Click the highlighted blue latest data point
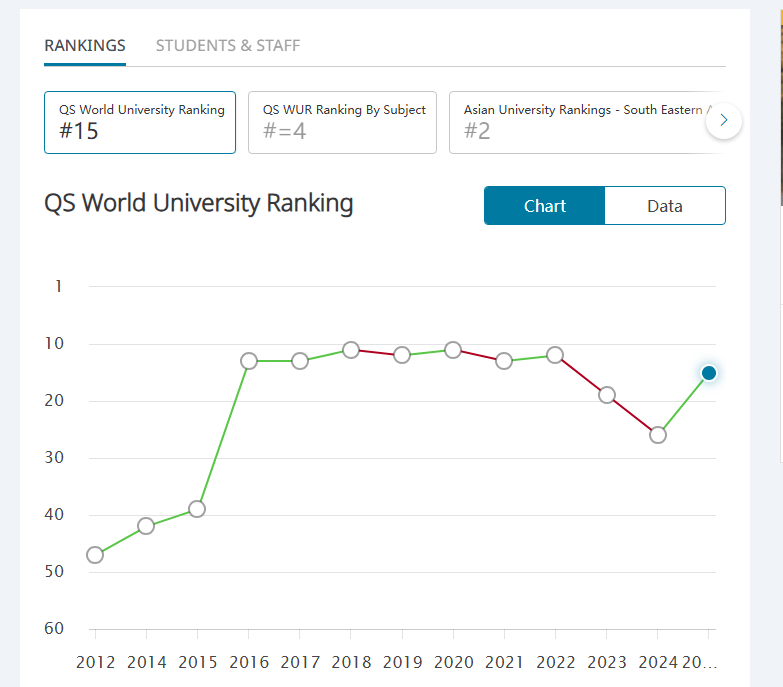 (x=709, y=373)
